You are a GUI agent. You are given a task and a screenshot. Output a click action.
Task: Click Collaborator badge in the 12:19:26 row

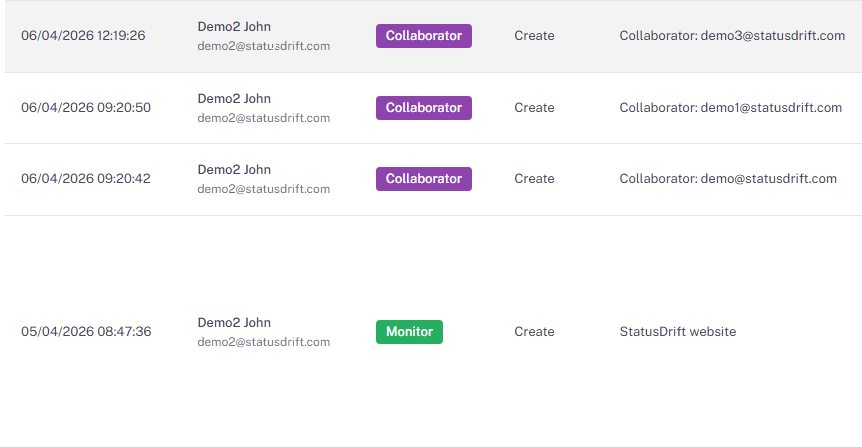coord(423,36)
